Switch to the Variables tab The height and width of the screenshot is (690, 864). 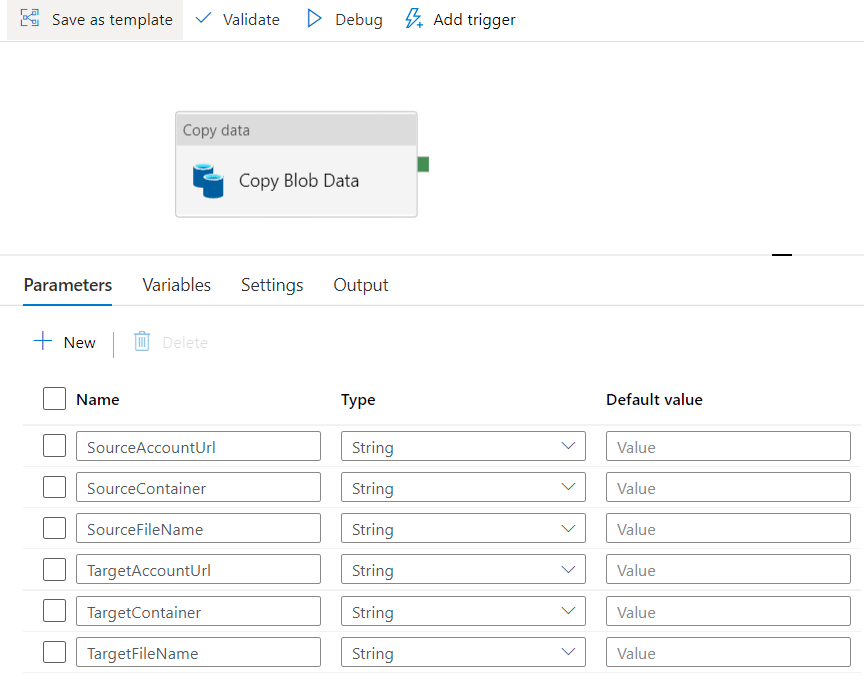tap(176, 285)
